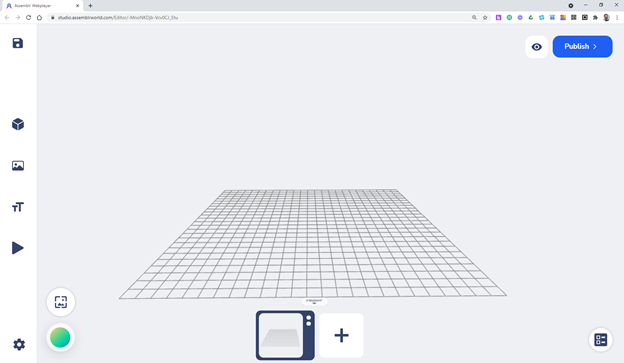The image size is (624, 363).
Task: Select the Assemblr Webplayer browser tab
Action: (42, 6)
